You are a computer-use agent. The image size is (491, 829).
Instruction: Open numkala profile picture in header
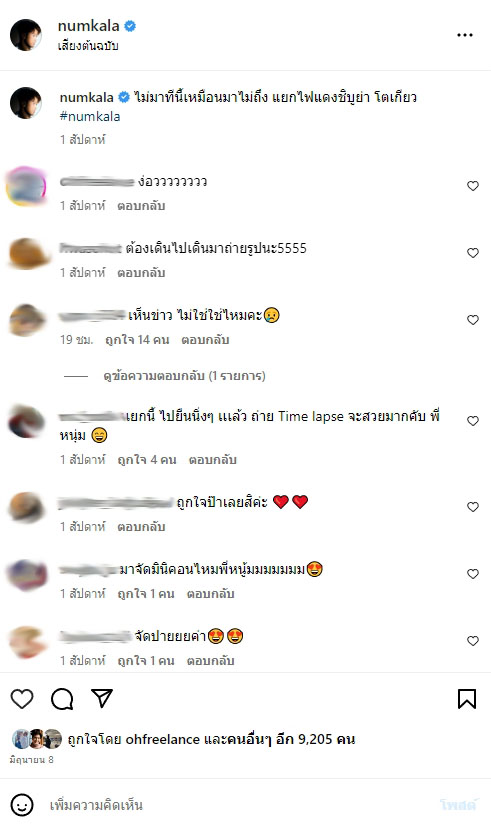pos(26,35)
